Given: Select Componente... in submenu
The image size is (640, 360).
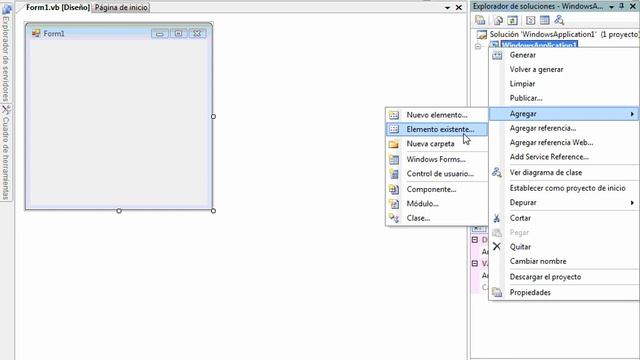Looking at the screenshot, I should click(437, 189).
